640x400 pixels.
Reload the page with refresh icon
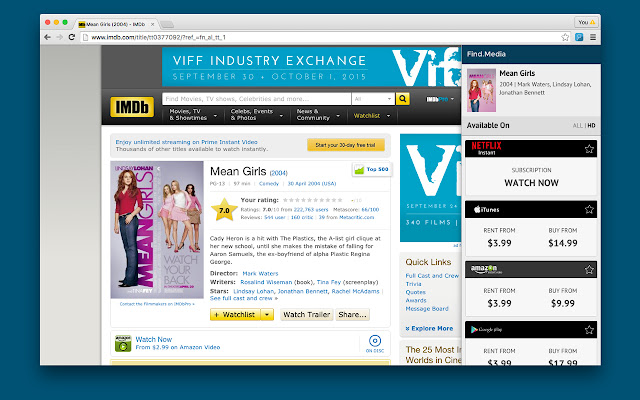point(72,37)
